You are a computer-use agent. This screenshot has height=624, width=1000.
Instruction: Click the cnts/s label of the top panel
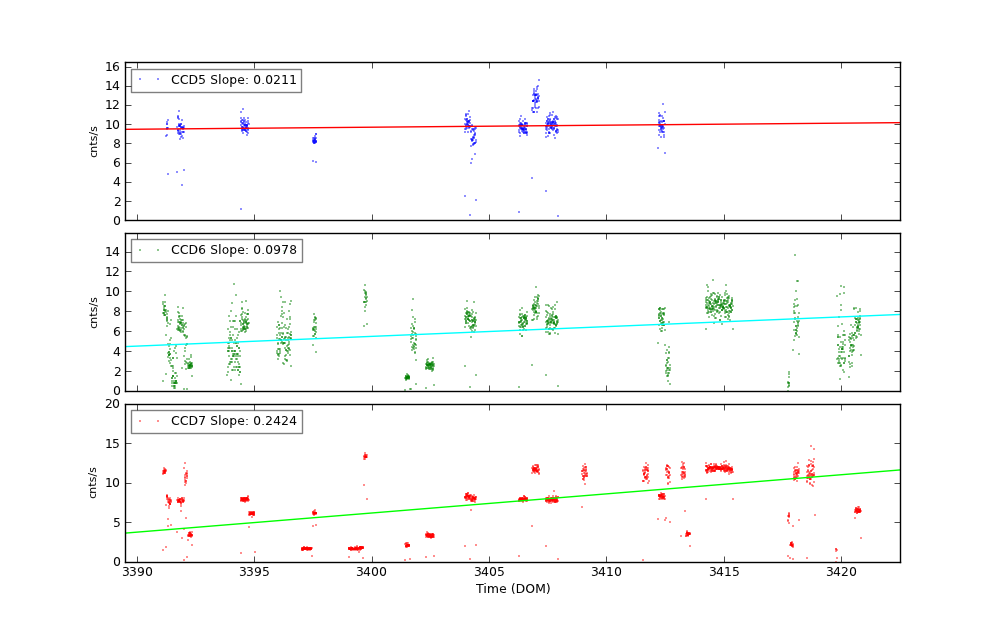point(94,141)
